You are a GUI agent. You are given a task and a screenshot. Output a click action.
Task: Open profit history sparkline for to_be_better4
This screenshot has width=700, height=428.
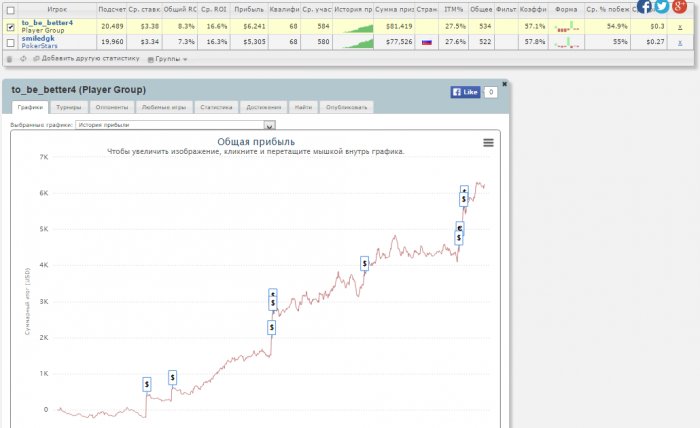click(358, 28)
